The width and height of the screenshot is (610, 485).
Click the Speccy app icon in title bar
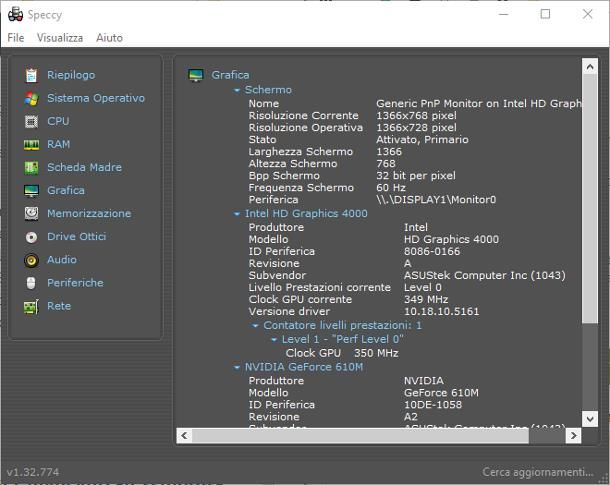coord(16,14)
